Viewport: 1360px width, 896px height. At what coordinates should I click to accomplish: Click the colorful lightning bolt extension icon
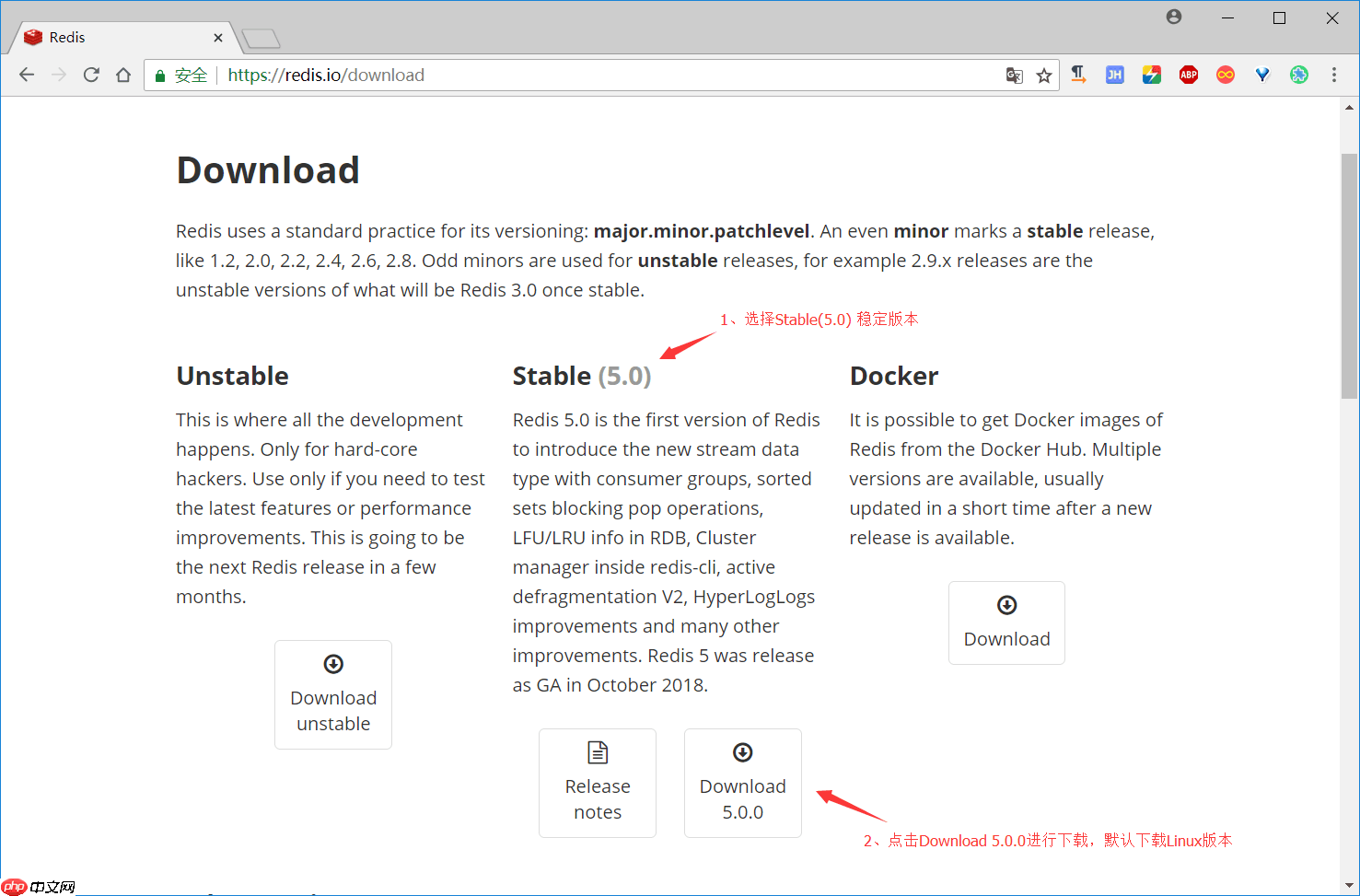coord(1152,75)
